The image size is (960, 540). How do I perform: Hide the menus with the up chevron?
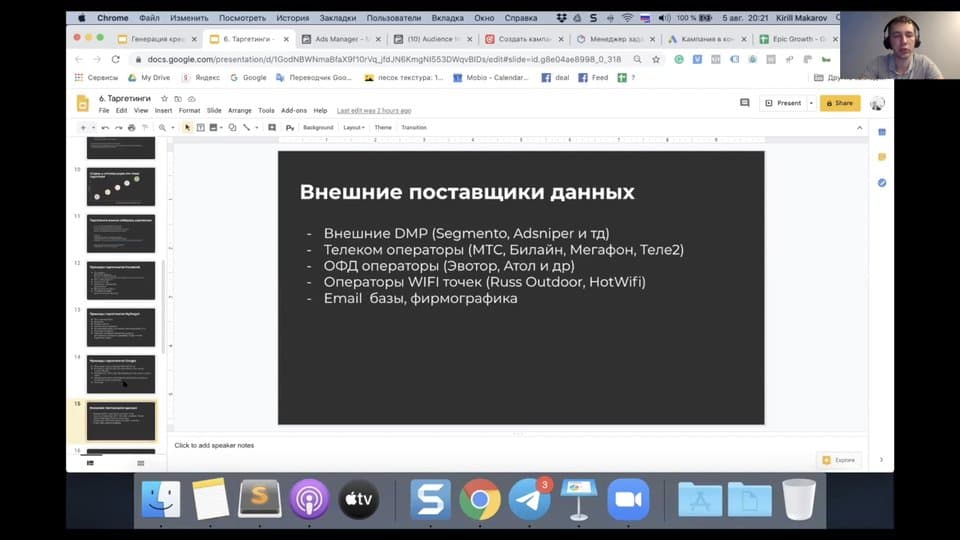pos(860,127)
